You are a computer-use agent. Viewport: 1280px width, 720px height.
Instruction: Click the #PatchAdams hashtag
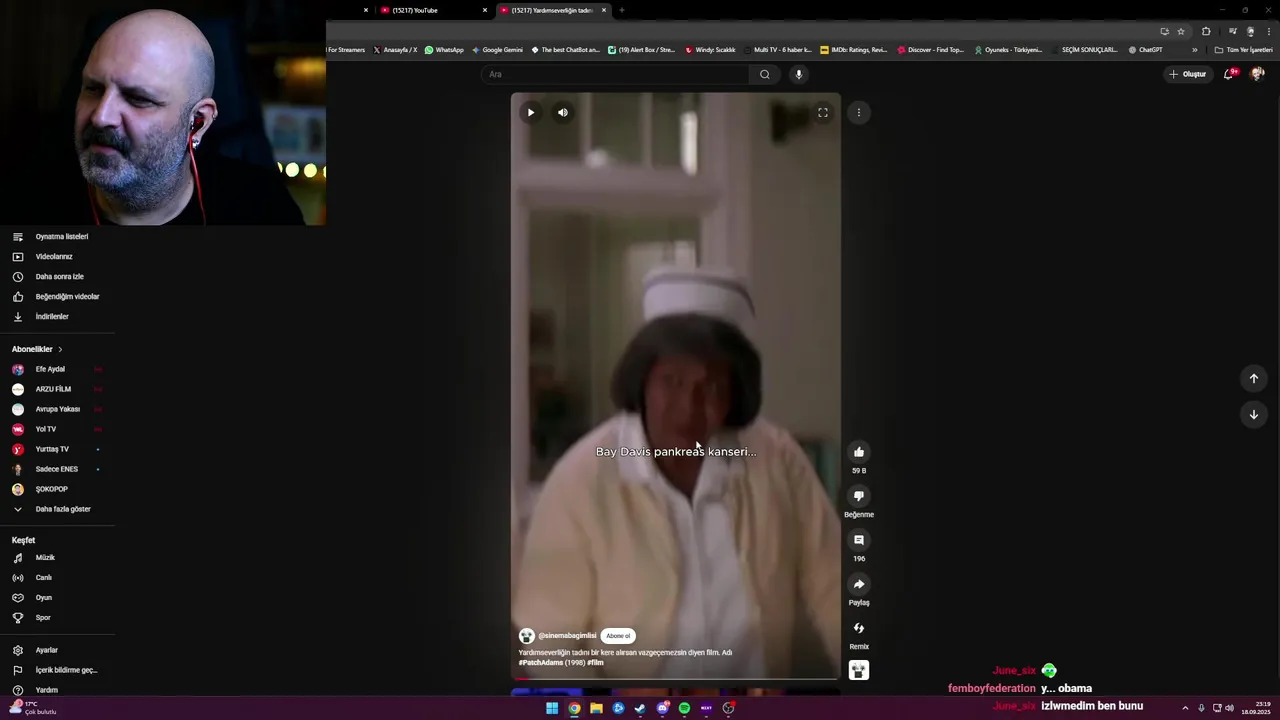(x=541, y=663)
